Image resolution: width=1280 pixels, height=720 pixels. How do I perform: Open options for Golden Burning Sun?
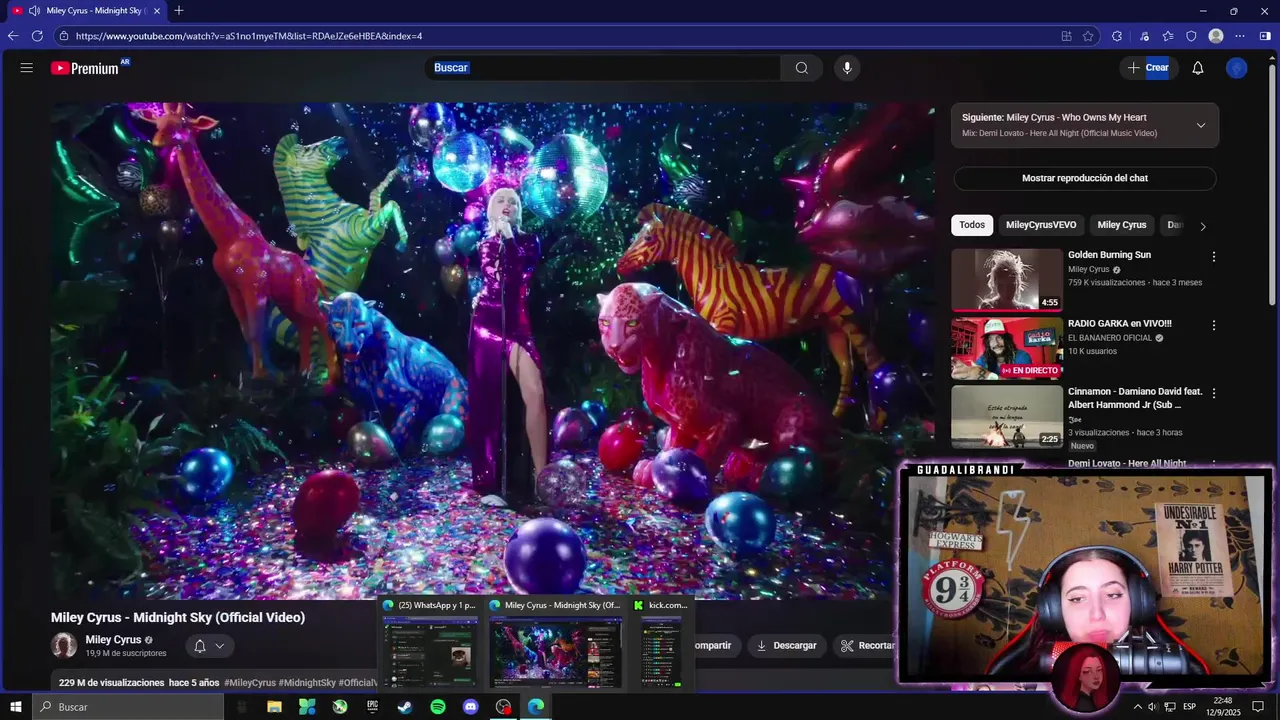(1214, 257)
